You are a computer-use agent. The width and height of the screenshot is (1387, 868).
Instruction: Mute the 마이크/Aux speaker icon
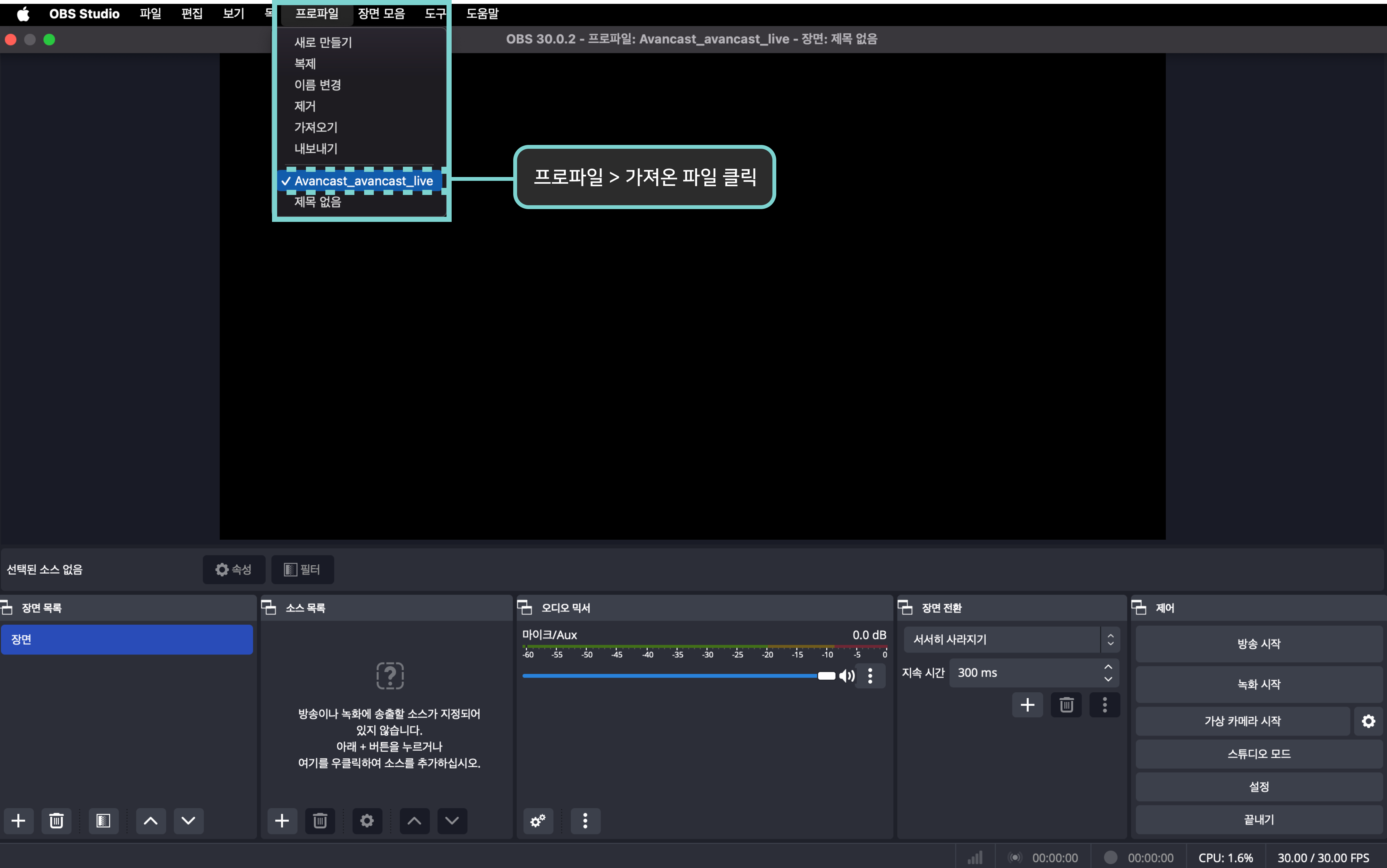click(847, 676)
